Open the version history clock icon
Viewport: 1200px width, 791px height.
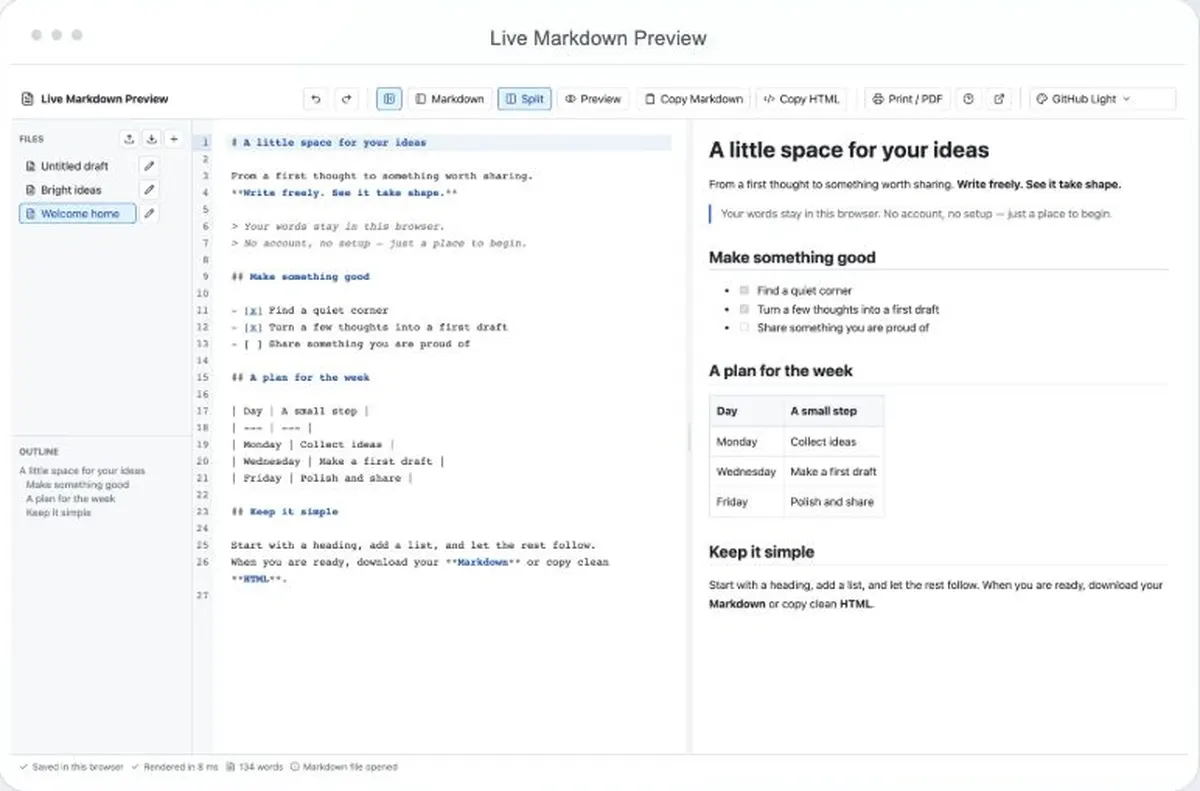pyautogui.click(x=968, y=99)
